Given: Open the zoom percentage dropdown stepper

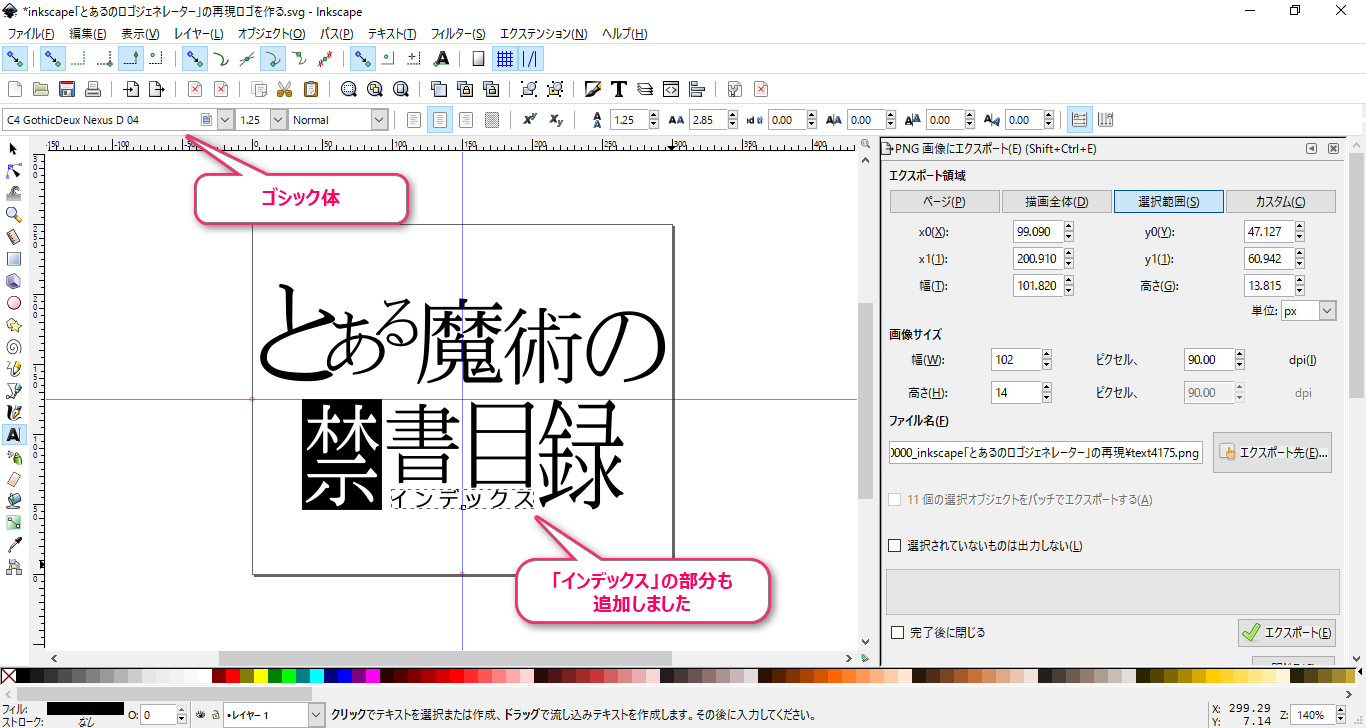Looking at the screenshot, I should point(1343,715).
